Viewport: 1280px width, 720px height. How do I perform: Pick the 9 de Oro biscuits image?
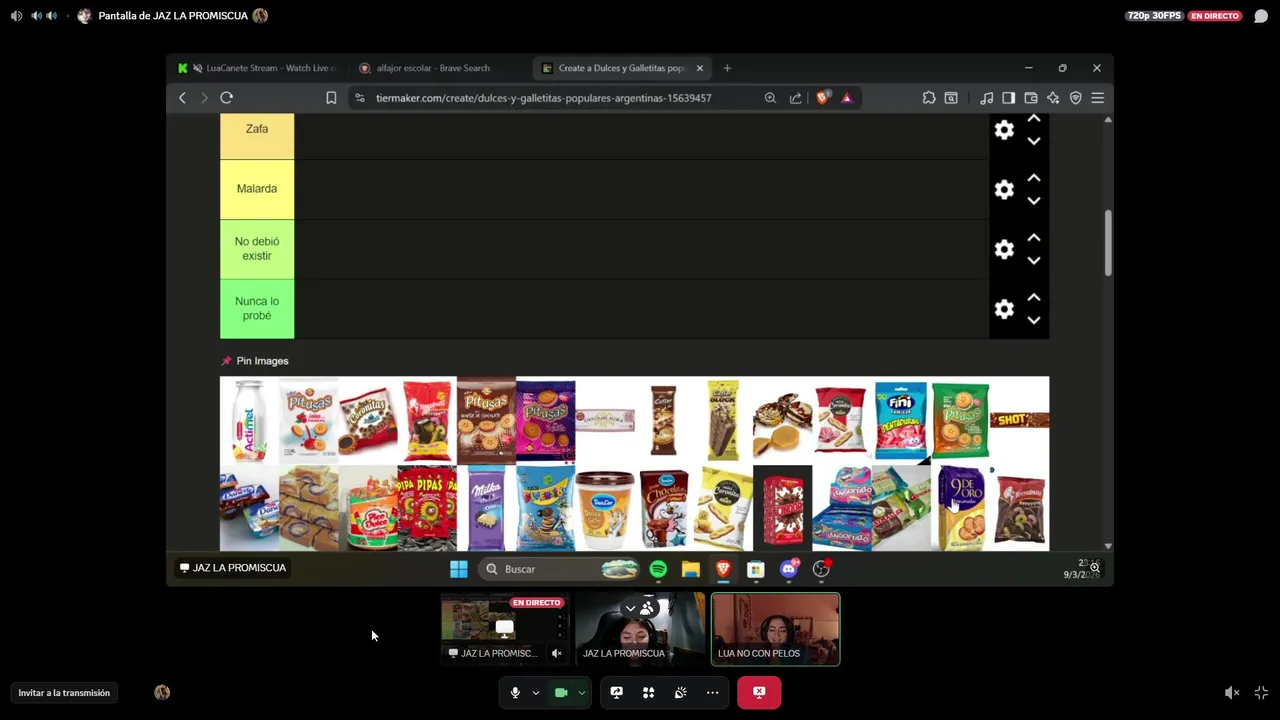[x=961, y=508]
